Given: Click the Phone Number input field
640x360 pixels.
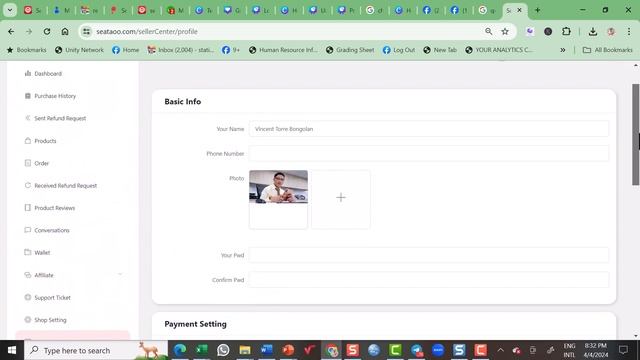Looking at the screenshot, I should 429,154.
